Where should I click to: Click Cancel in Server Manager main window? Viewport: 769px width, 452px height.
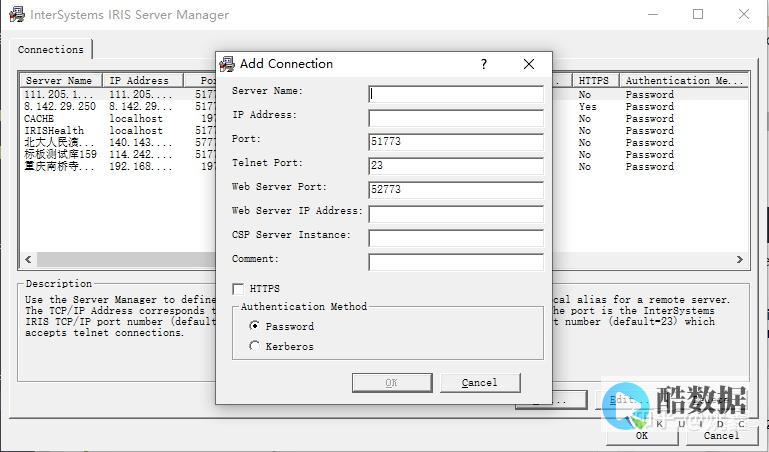point(721,435)
